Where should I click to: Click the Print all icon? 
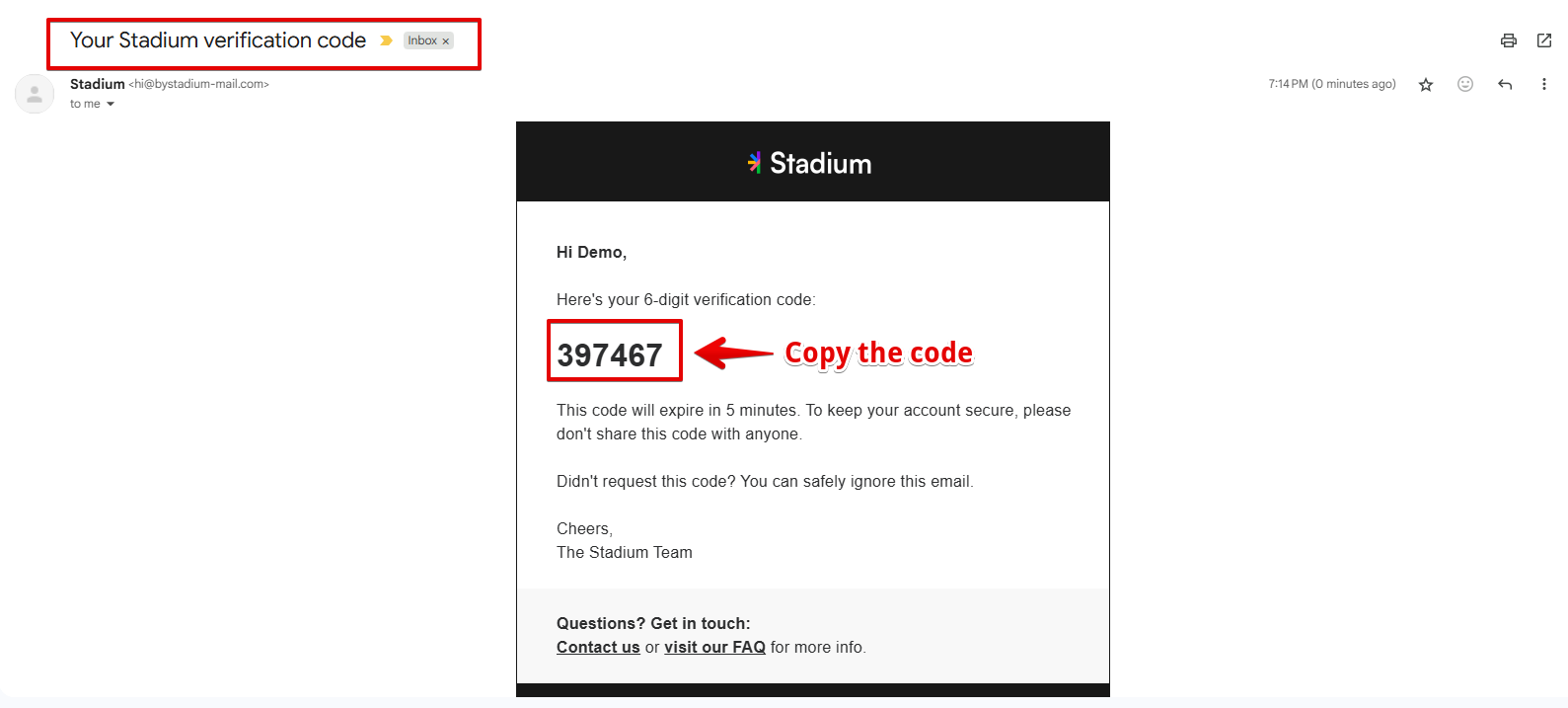pos(1508,40)
